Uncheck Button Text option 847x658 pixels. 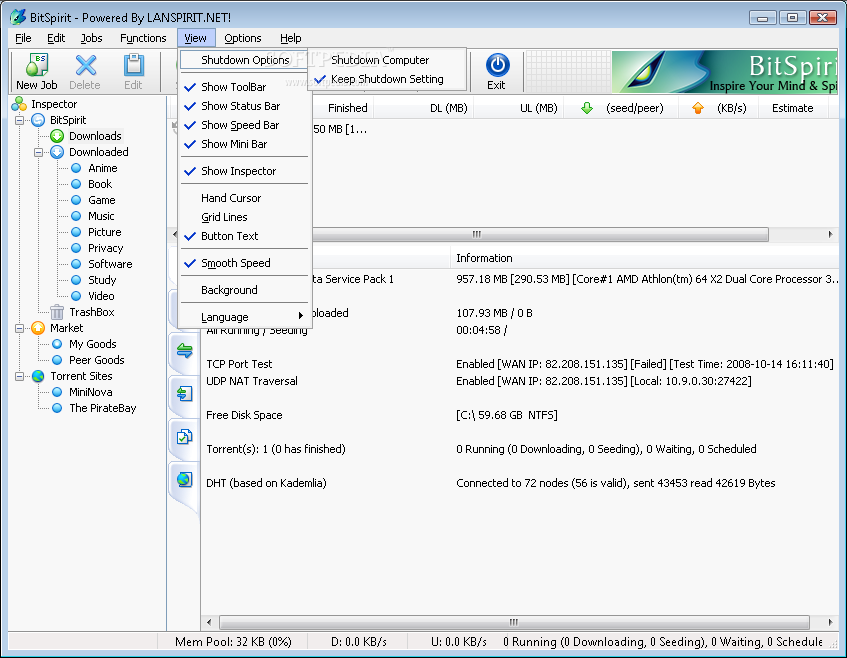pos(245,236)
